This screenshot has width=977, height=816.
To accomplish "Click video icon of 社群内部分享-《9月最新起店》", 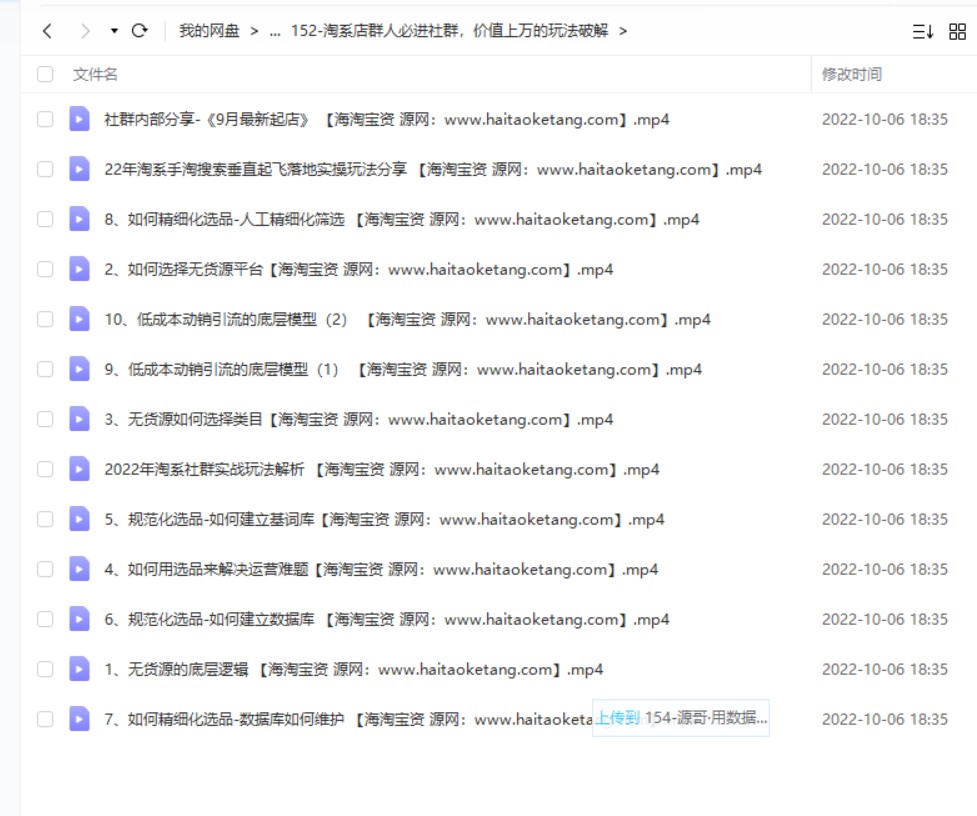I will [x=79, y=119].
